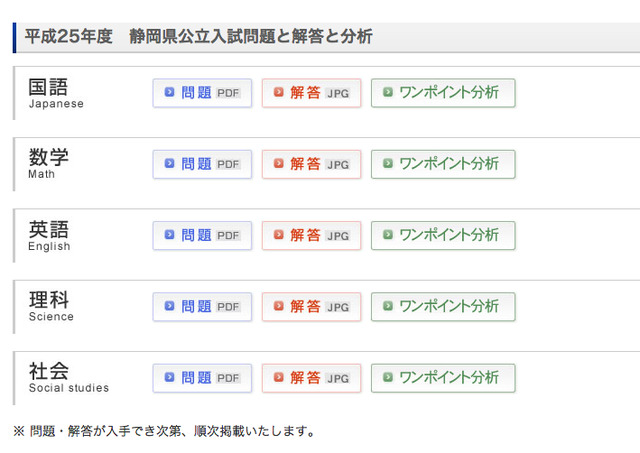The image size is (640, 453).
Task: Click green arrow icon in English ワンポイント分析
Action: [388, 235]
